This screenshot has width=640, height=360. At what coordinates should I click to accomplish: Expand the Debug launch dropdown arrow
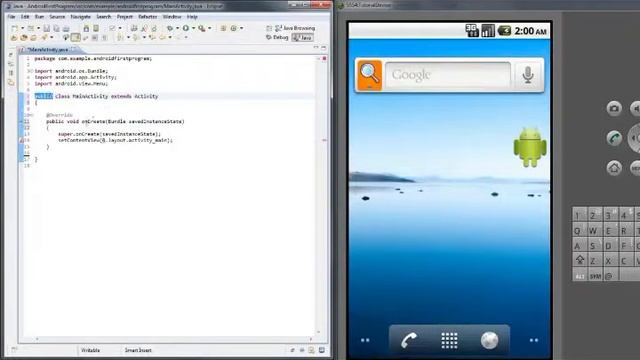point(177,28)
